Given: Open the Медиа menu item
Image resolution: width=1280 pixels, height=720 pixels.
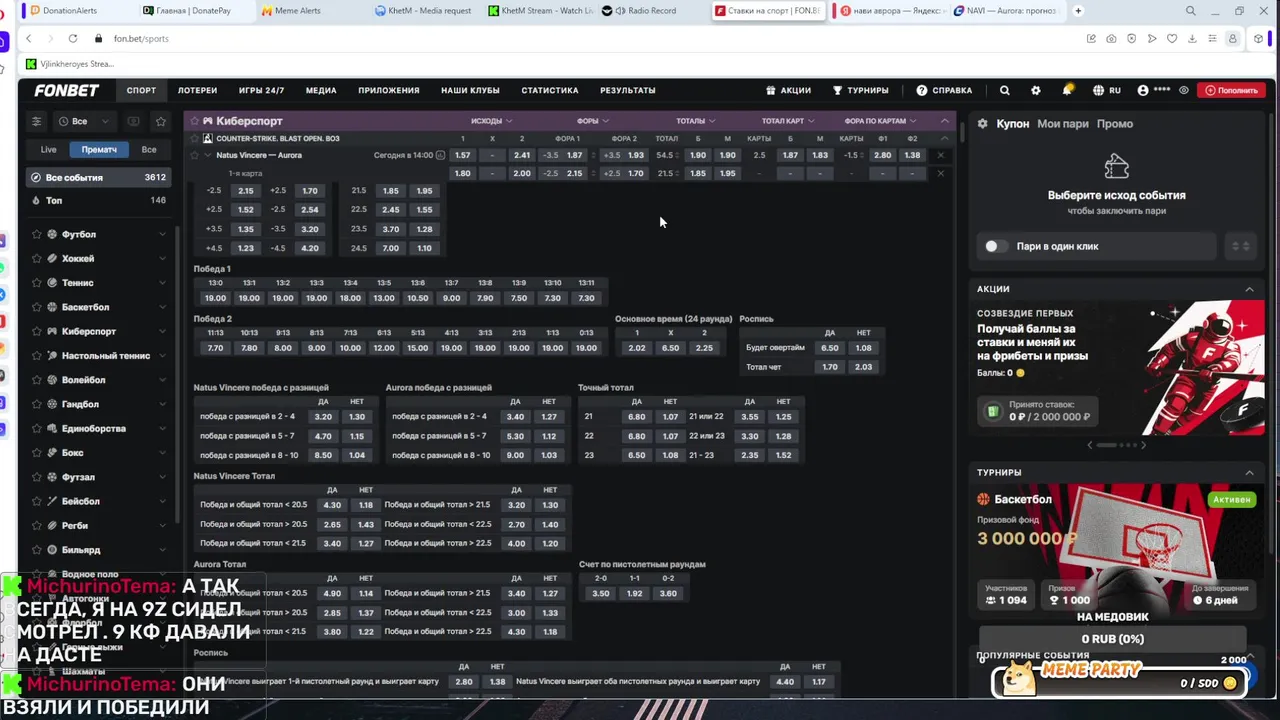Looking at the screenshot, I should [x=321, y=90].
